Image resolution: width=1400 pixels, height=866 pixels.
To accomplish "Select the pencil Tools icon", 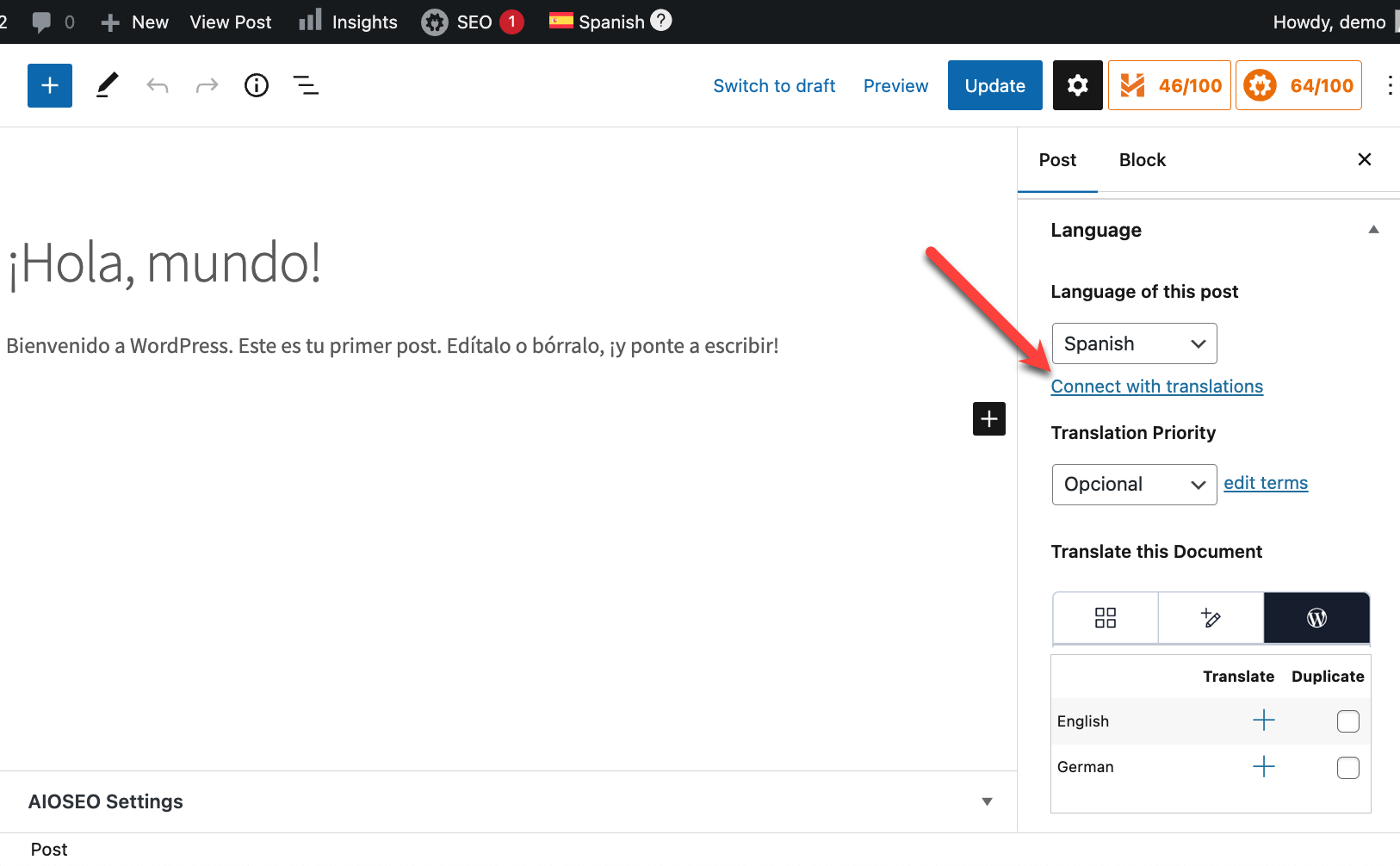I will tap(107, 85).
